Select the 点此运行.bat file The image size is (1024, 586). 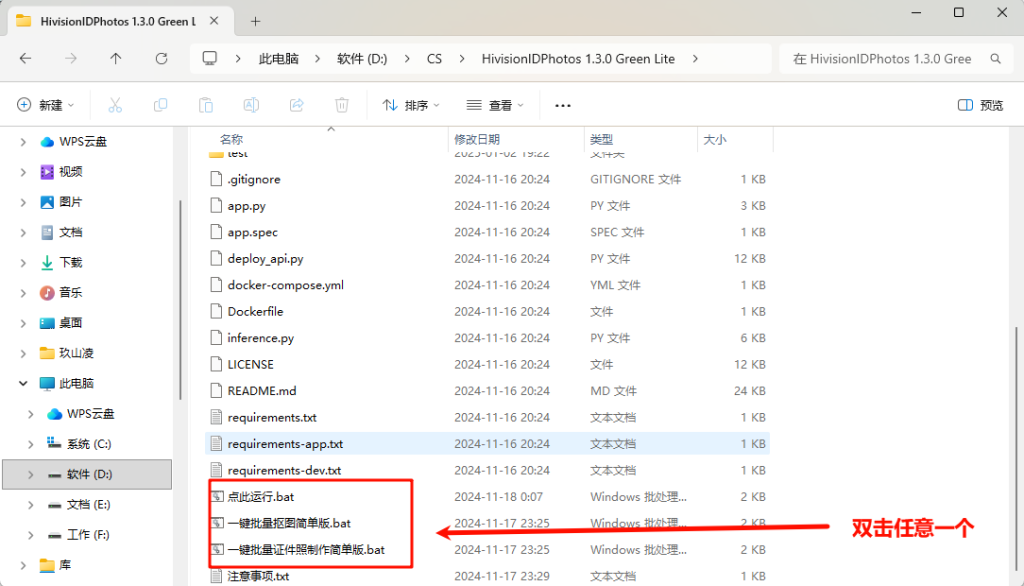point(260,496)
